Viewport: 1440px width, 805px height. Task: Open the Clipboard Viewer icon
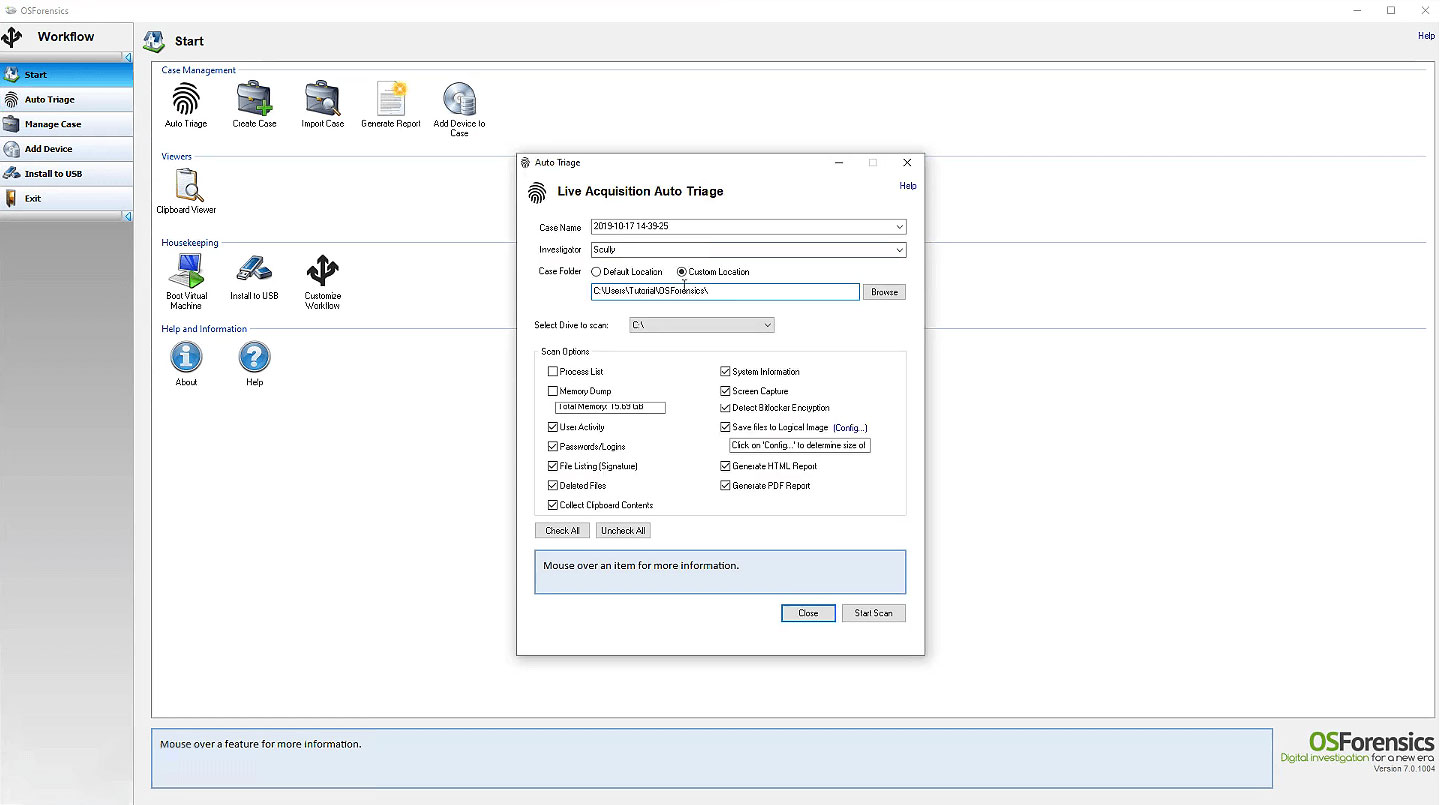186,186
